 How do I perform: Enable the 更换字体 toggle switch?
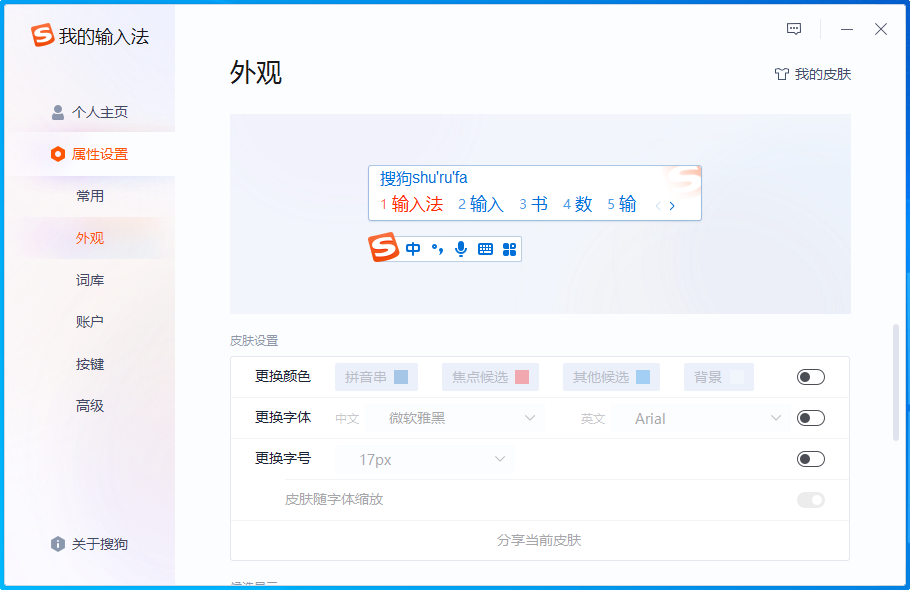coord(810,418)
